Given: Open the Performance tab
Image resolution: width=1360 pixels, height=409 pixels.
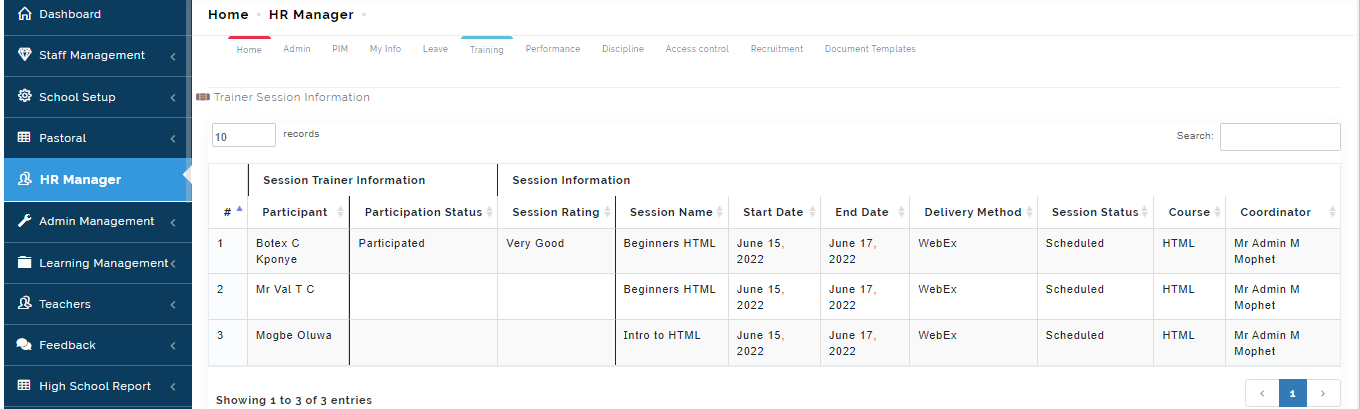Looking at the screenshot, I should point(553,49).
